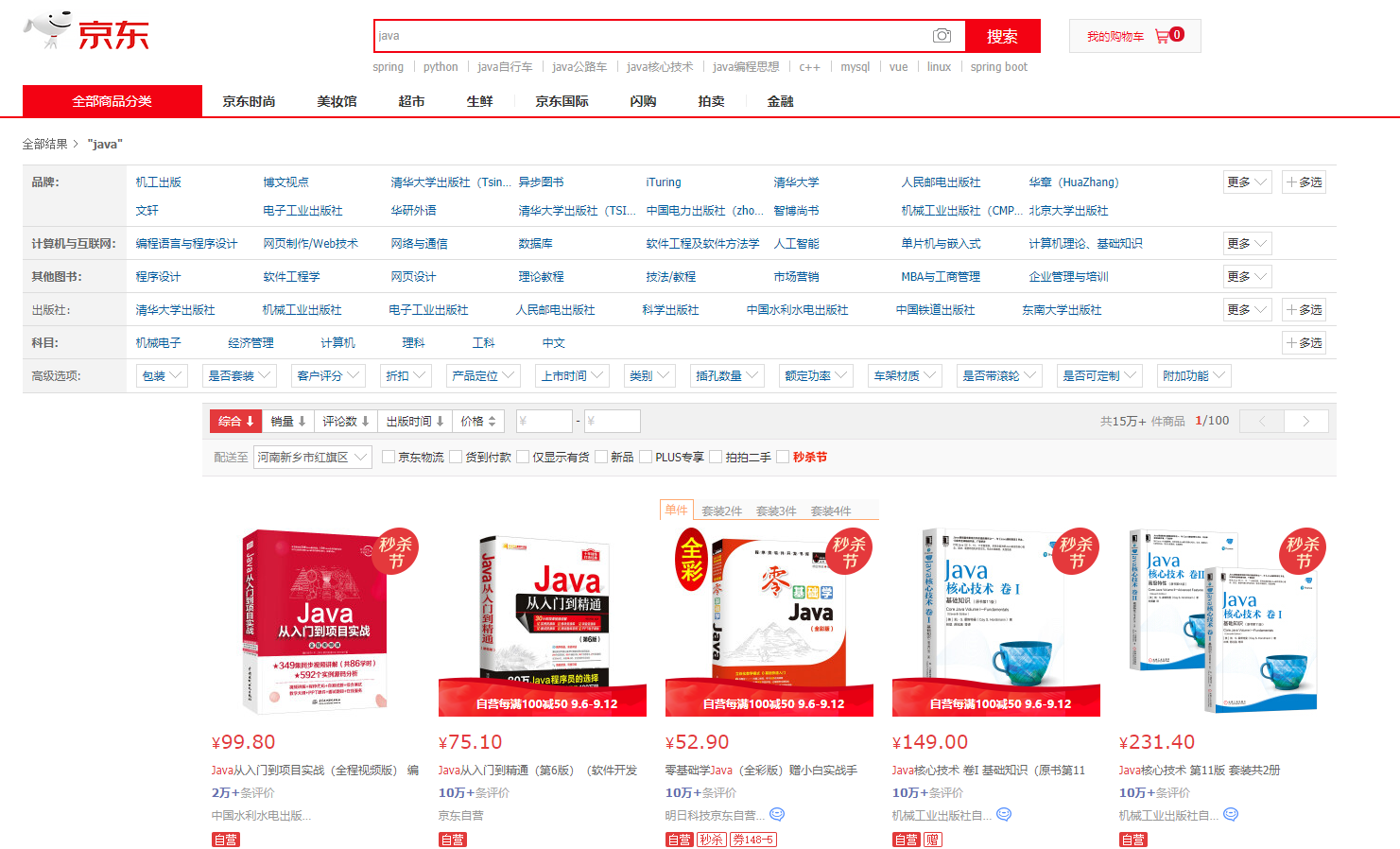Open Java从入门到精通 第6版 book thumbnail
The height and width of the screenshot is (849, 1400).
(543, 622)
